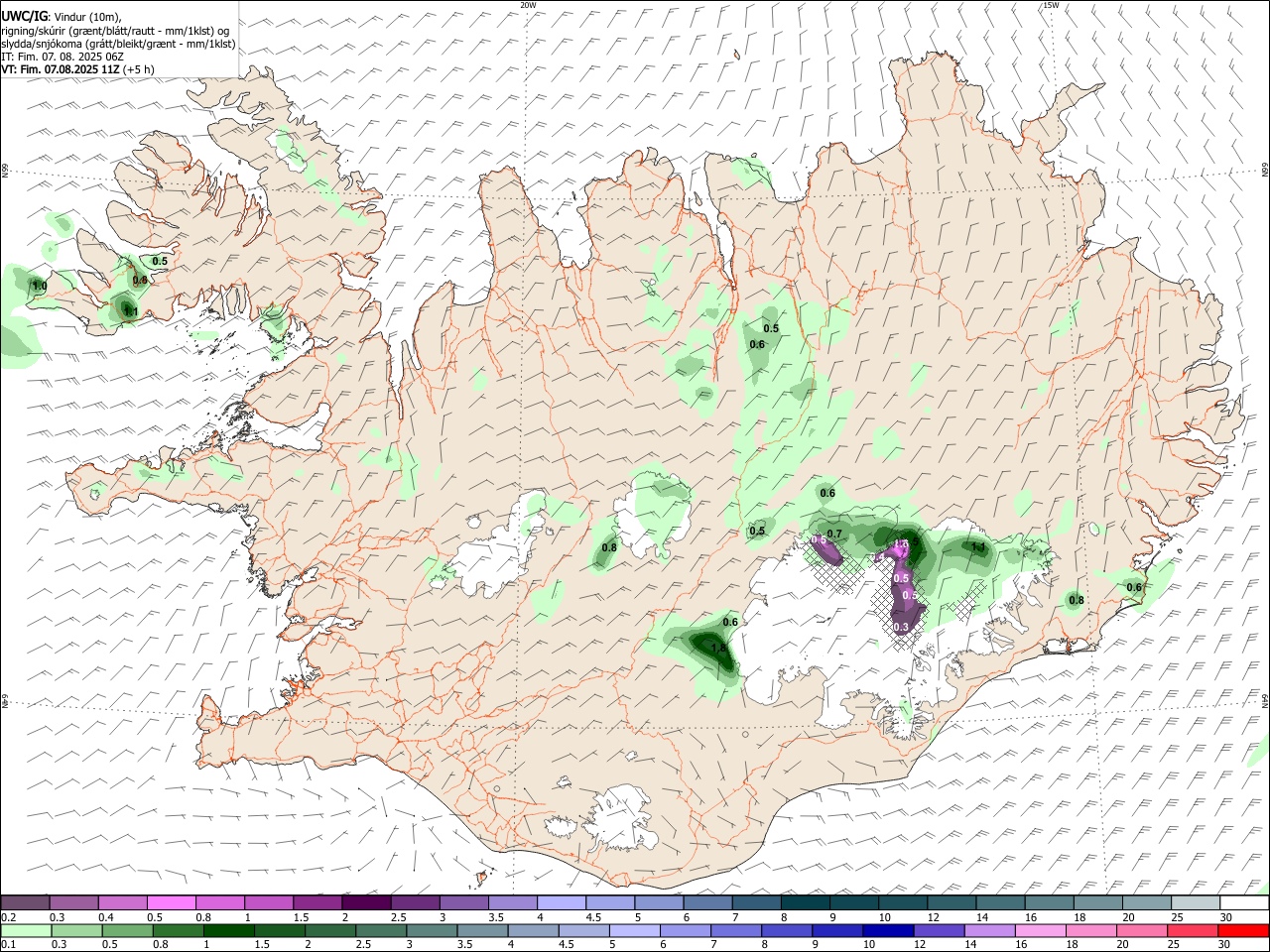
Task: Select the dark plum 0.2 swatch in upper legend
Action: (x=26, y=902)
